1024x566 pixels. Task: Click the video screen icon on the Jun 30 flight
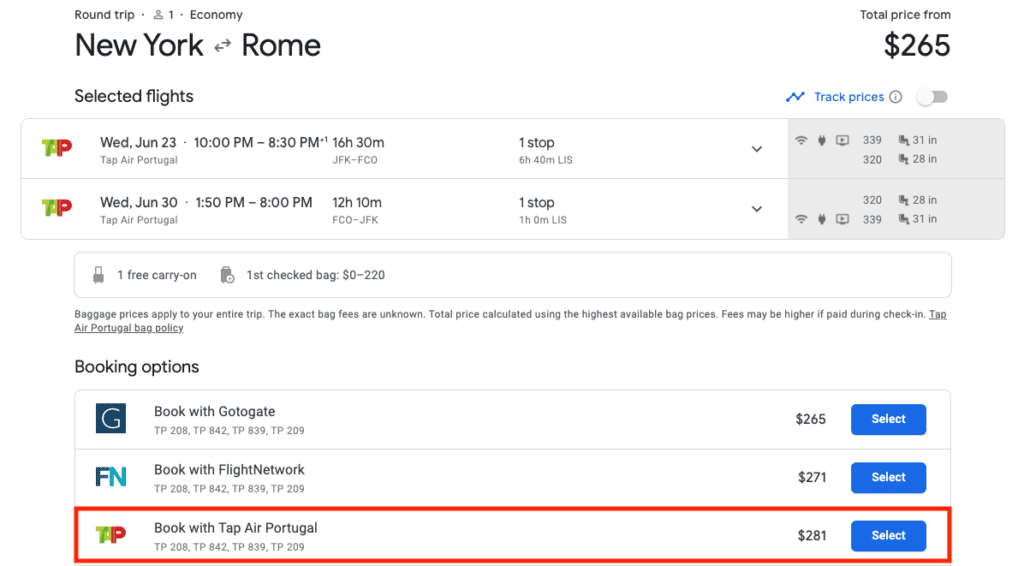click(842, 219)
